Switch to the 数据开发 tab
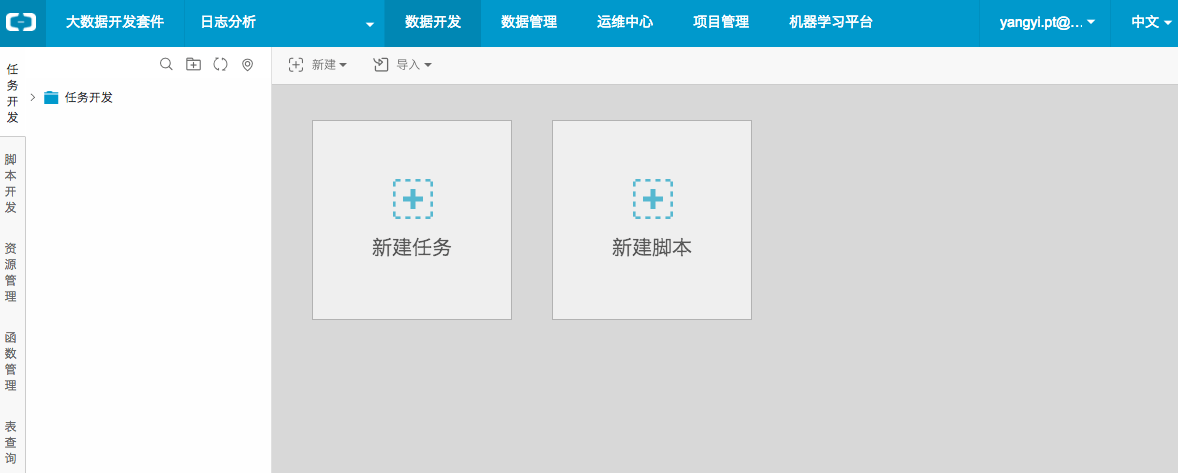 (x=433, y=23)
